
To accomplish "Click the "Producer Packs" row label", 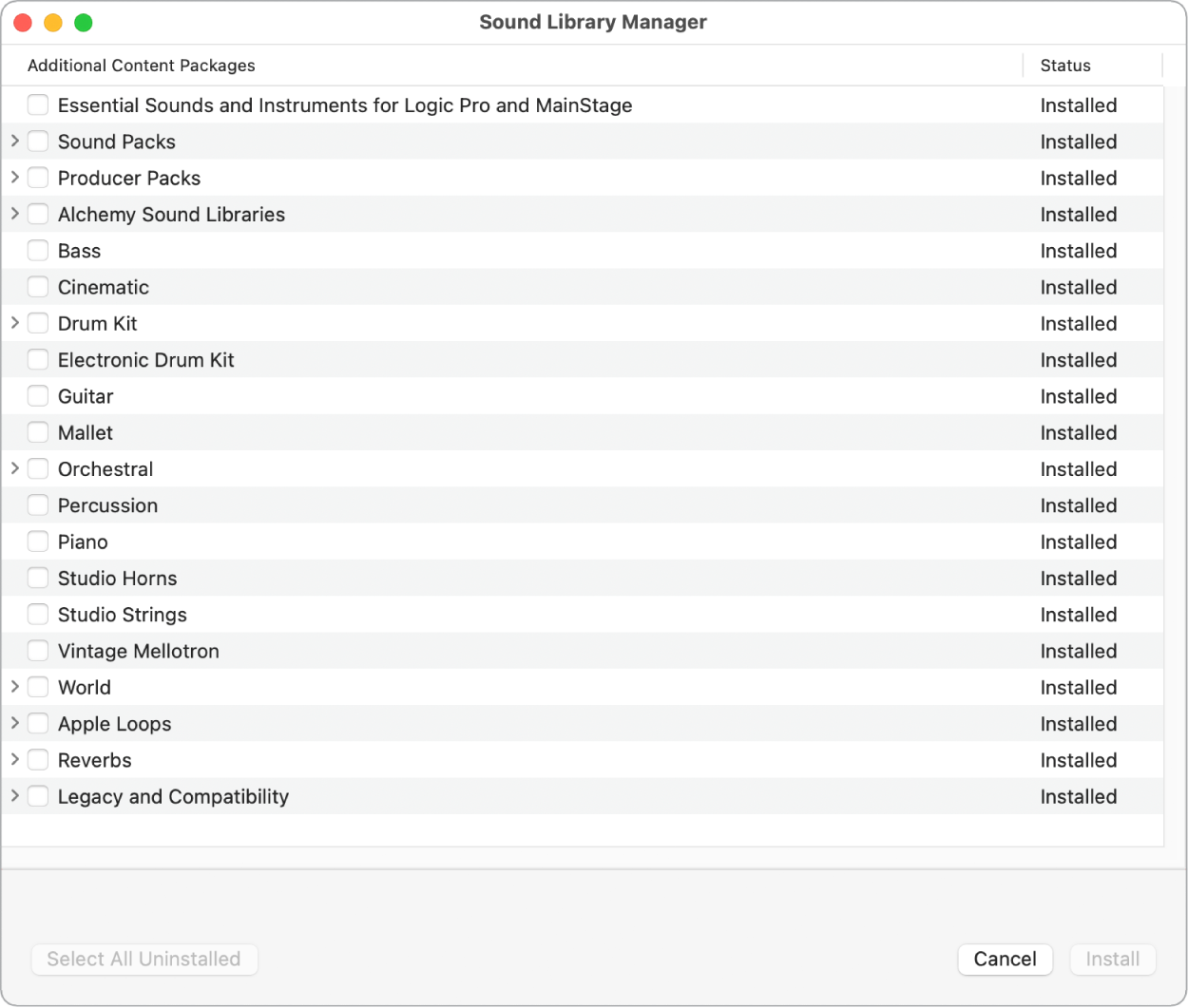I will pyautogui.click(x=129, y=178).
